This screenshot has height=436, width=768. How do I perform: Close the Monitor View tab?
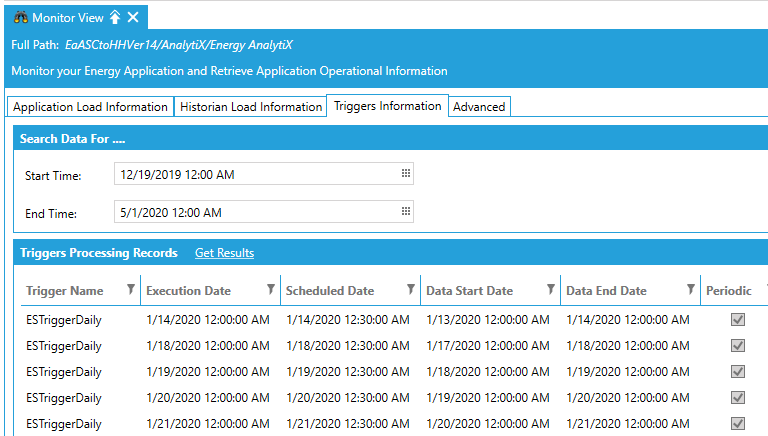click(x=133, y=17)
